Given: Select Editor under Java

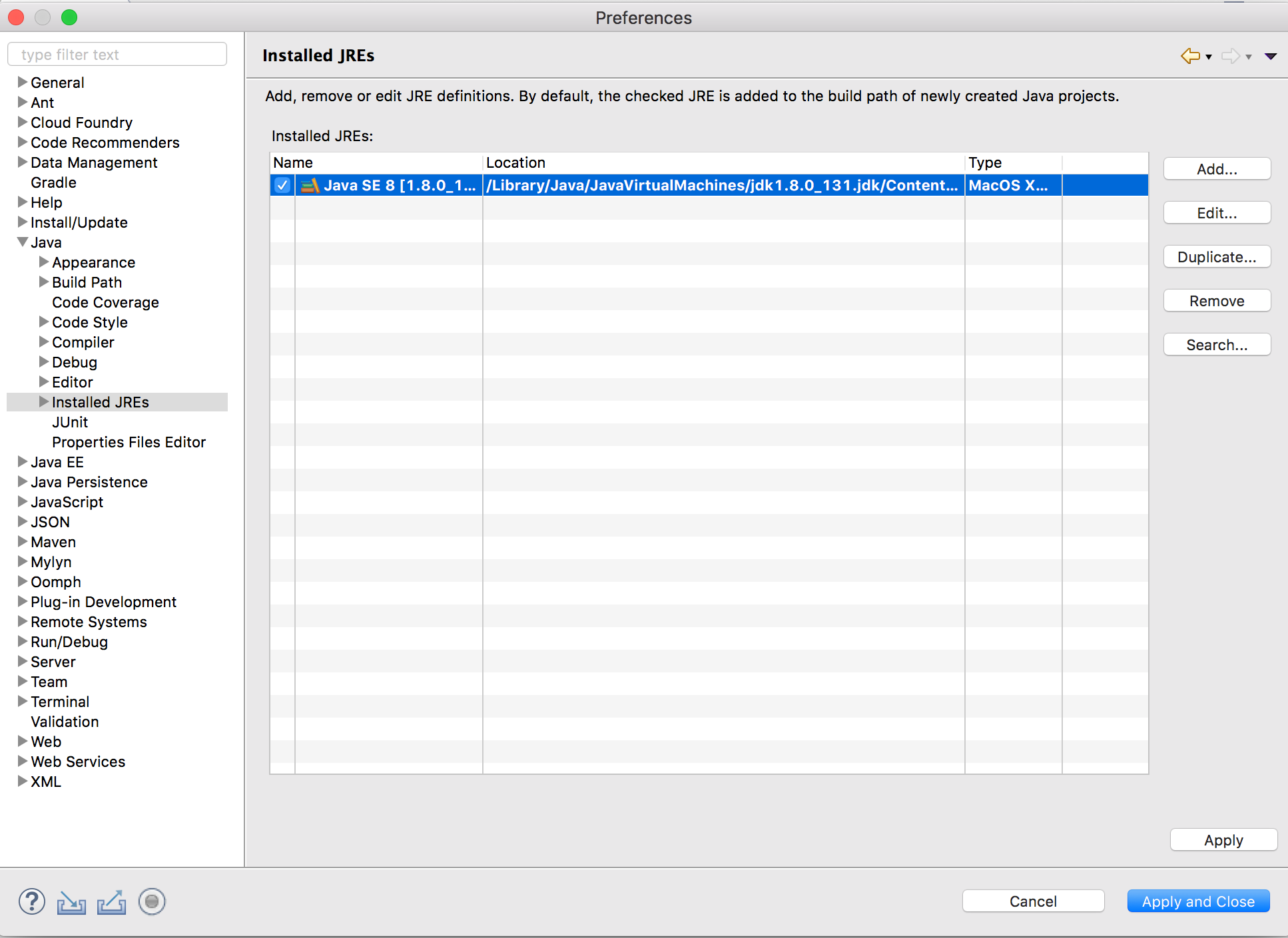Looking at the screenshot, I should pos(73,382).
